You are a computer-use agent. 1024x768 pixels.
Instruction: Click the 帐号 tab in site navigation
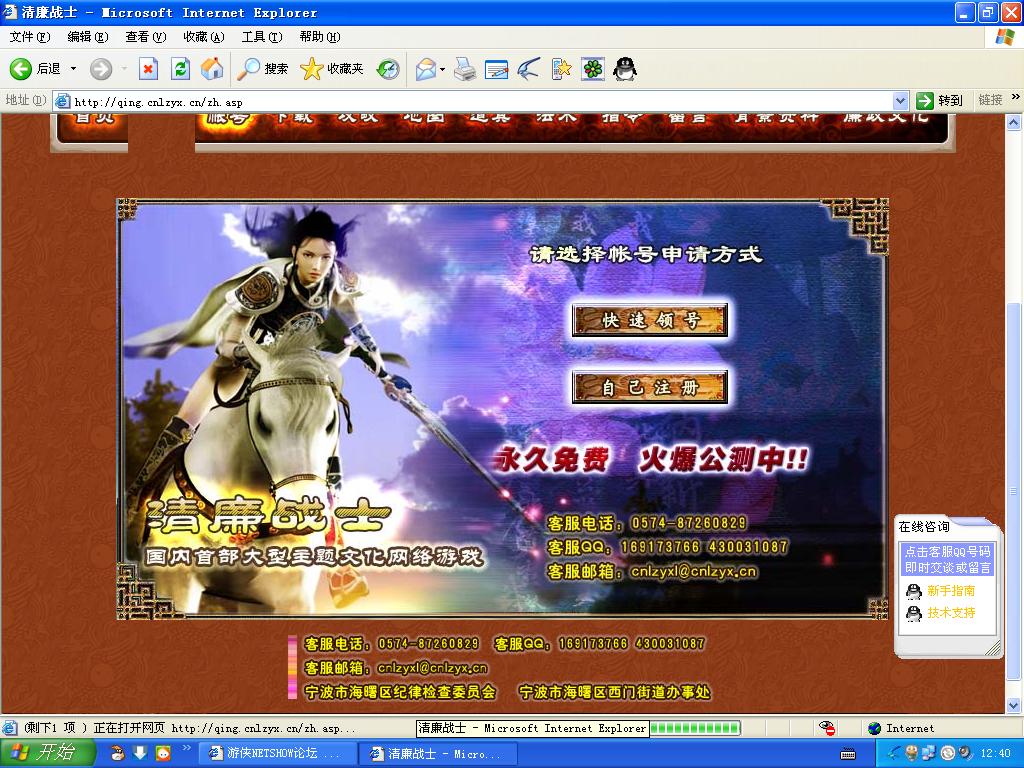(x=228, y=120)
